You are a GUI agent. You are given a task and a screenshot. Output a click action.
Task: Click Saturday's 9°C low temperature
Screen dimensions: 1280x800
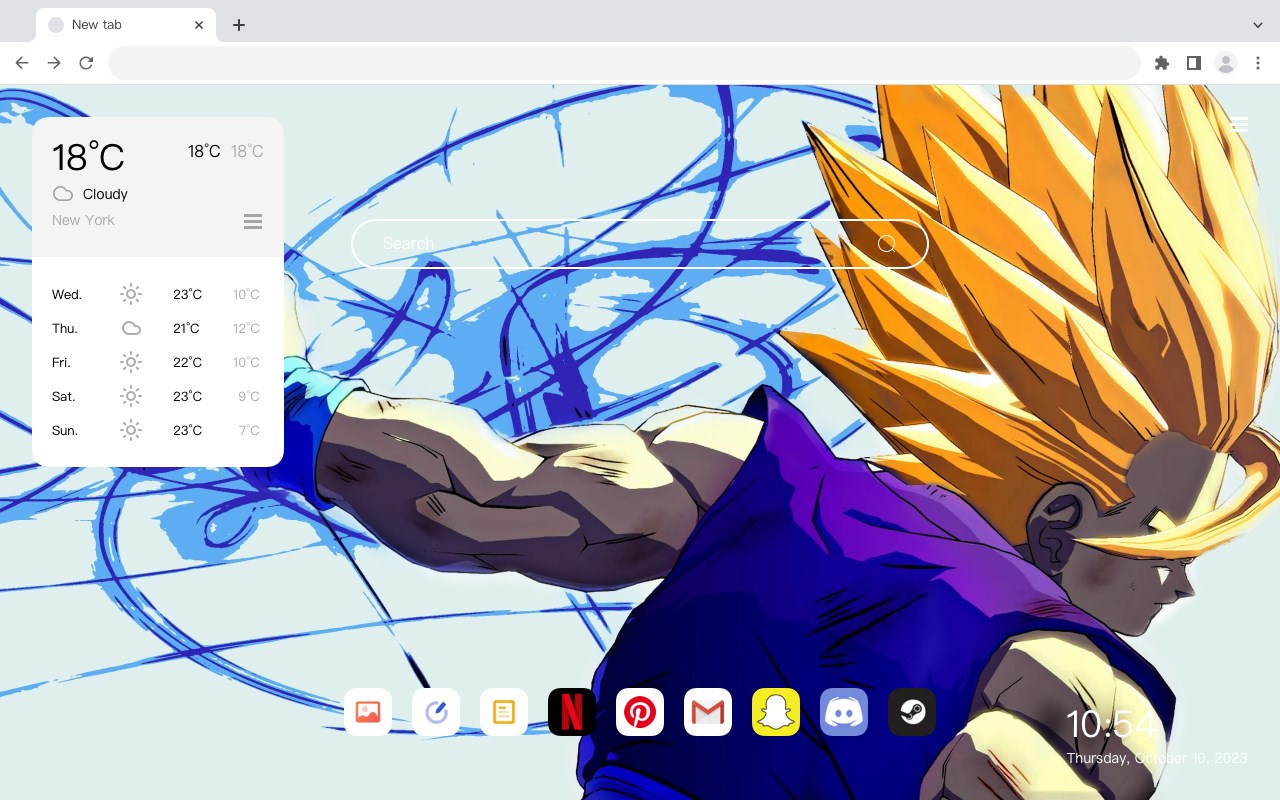tap(249, 396)
